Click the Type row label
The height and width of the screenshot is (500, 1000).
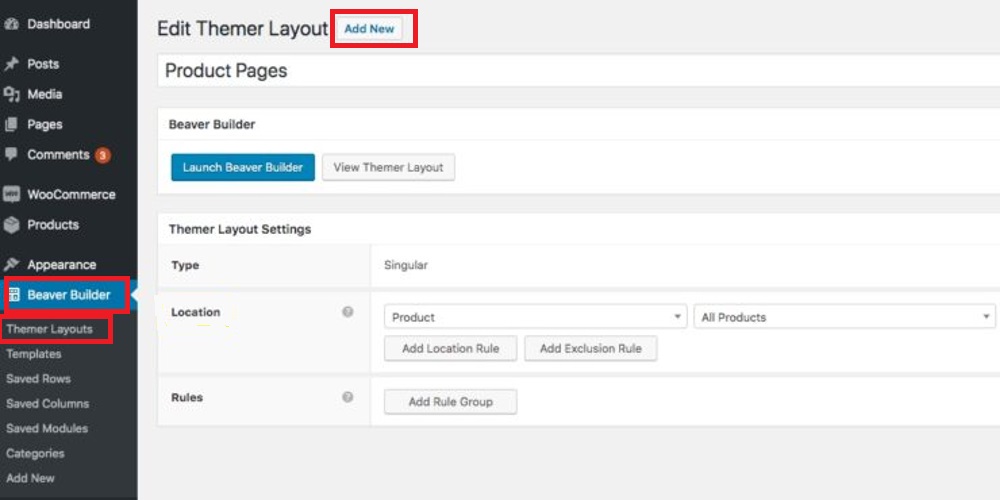(185, 265)
